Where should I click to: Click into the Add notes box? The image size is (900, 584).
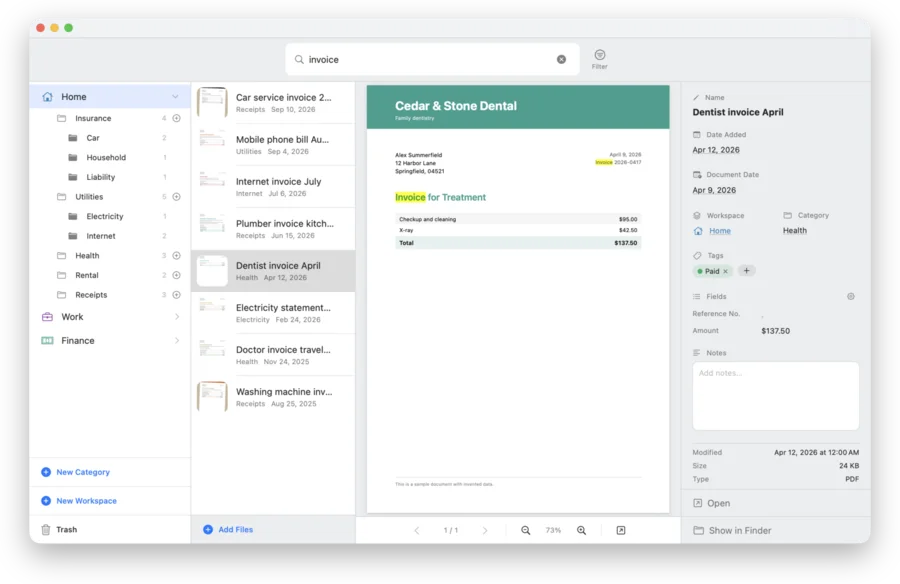(x=775, y=396)
